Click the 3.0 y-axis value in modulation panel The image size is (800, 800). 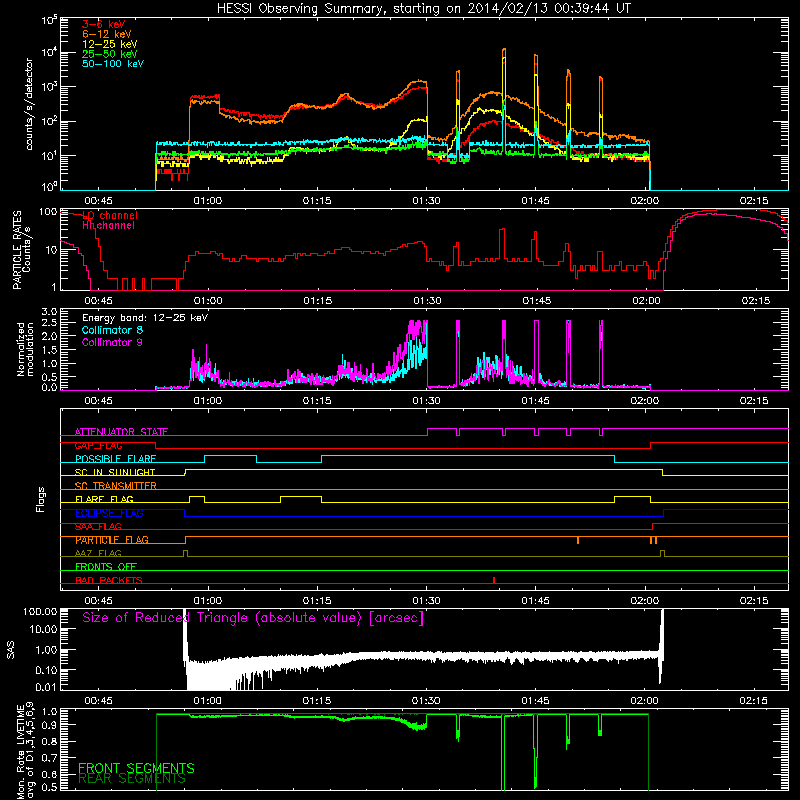(x=49, y=311)
